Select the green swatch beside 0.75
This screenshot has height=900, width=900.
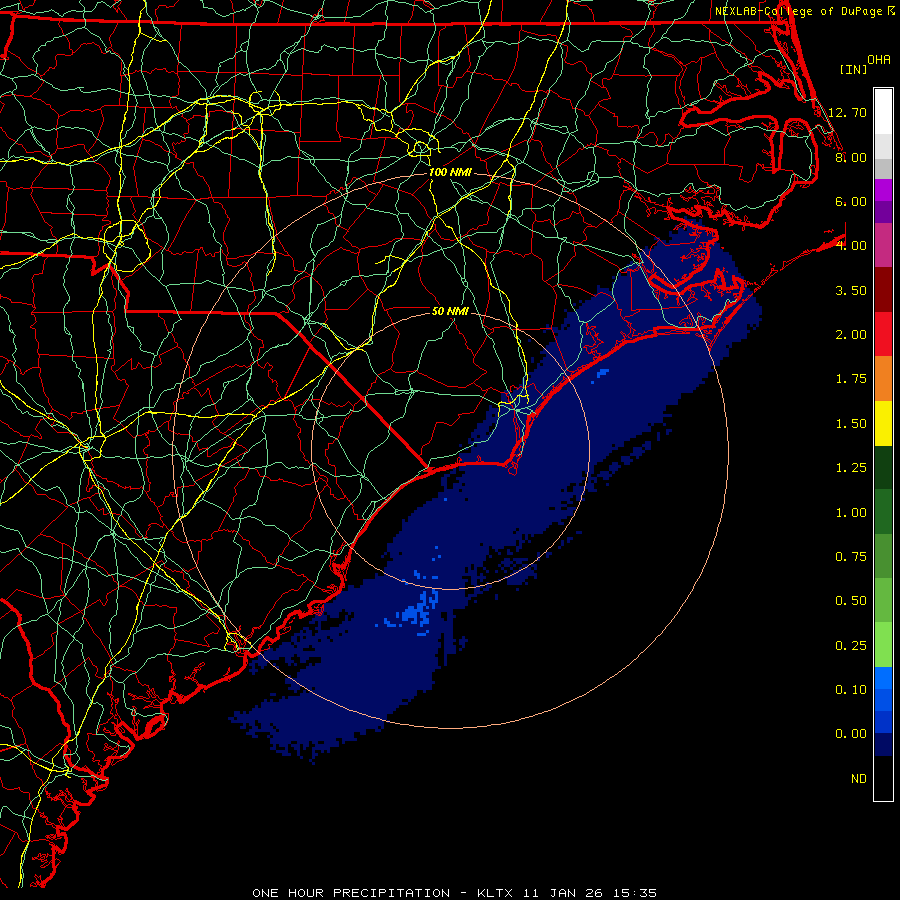(883, 556)
